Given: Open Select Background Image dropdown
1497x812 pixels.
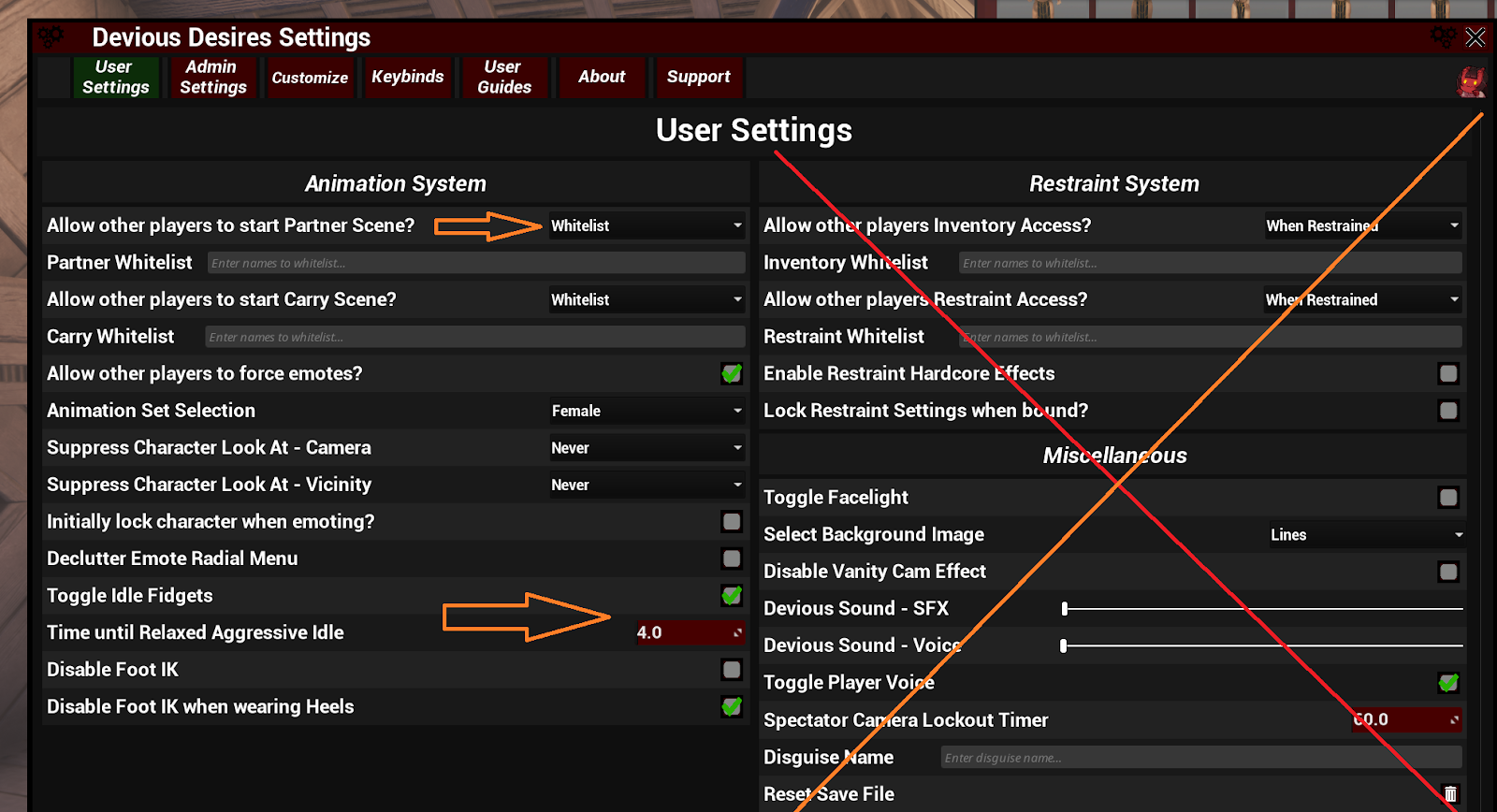Looking at the screenshot, I should point(1366,535).
